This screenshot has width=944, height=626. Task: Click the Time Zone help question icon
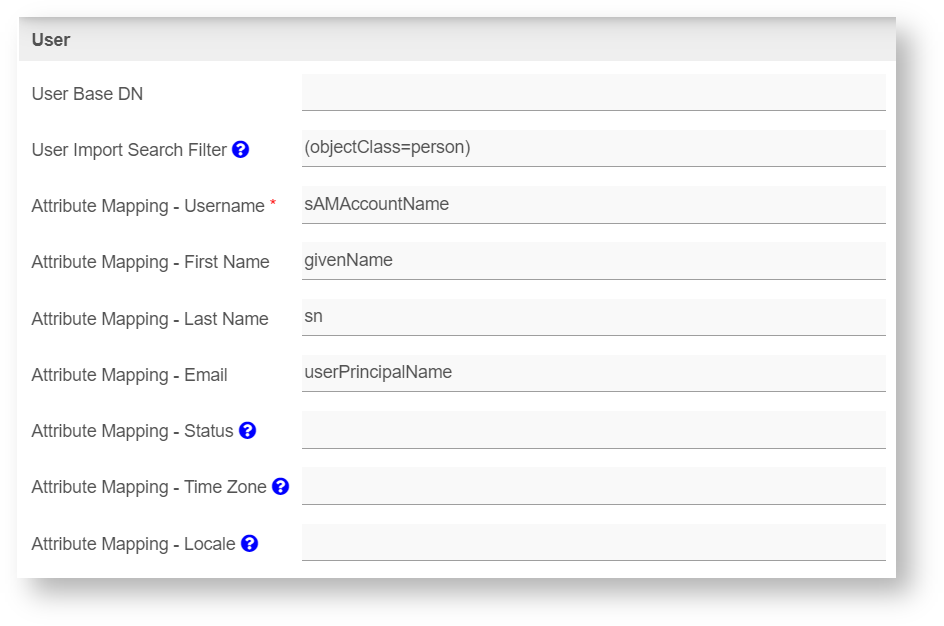coord(280,487)
